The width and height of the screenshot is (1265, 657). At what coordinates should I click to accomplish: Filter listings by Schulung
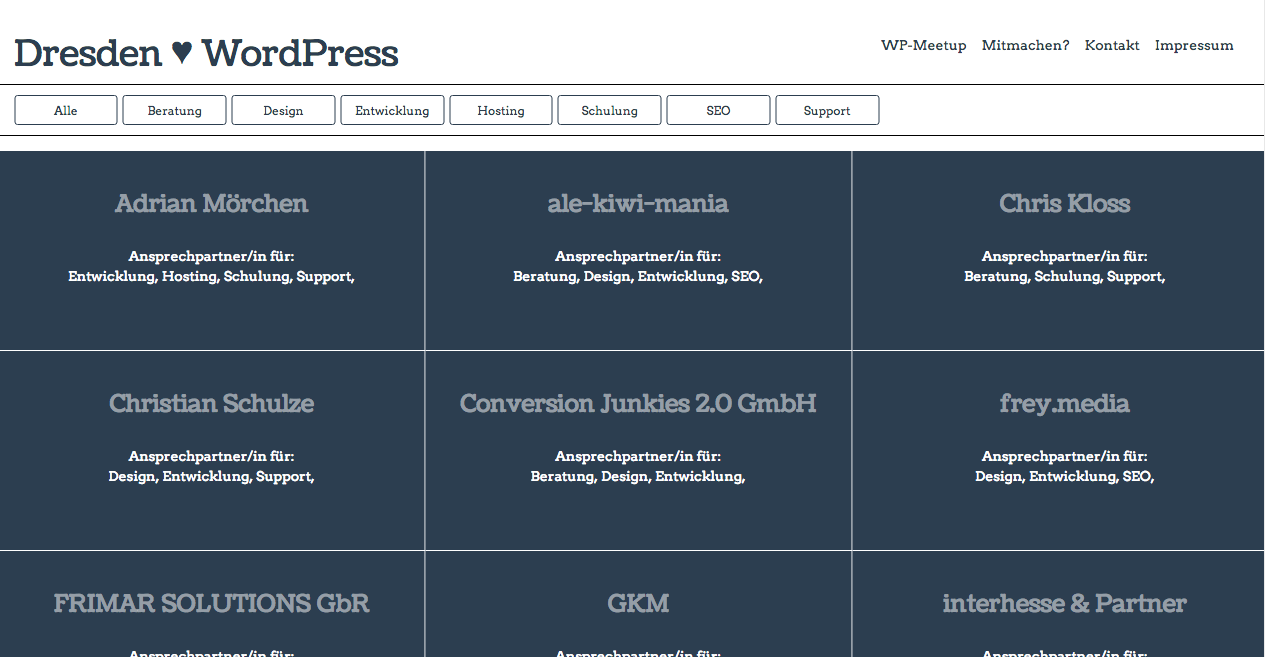[610, 110]
